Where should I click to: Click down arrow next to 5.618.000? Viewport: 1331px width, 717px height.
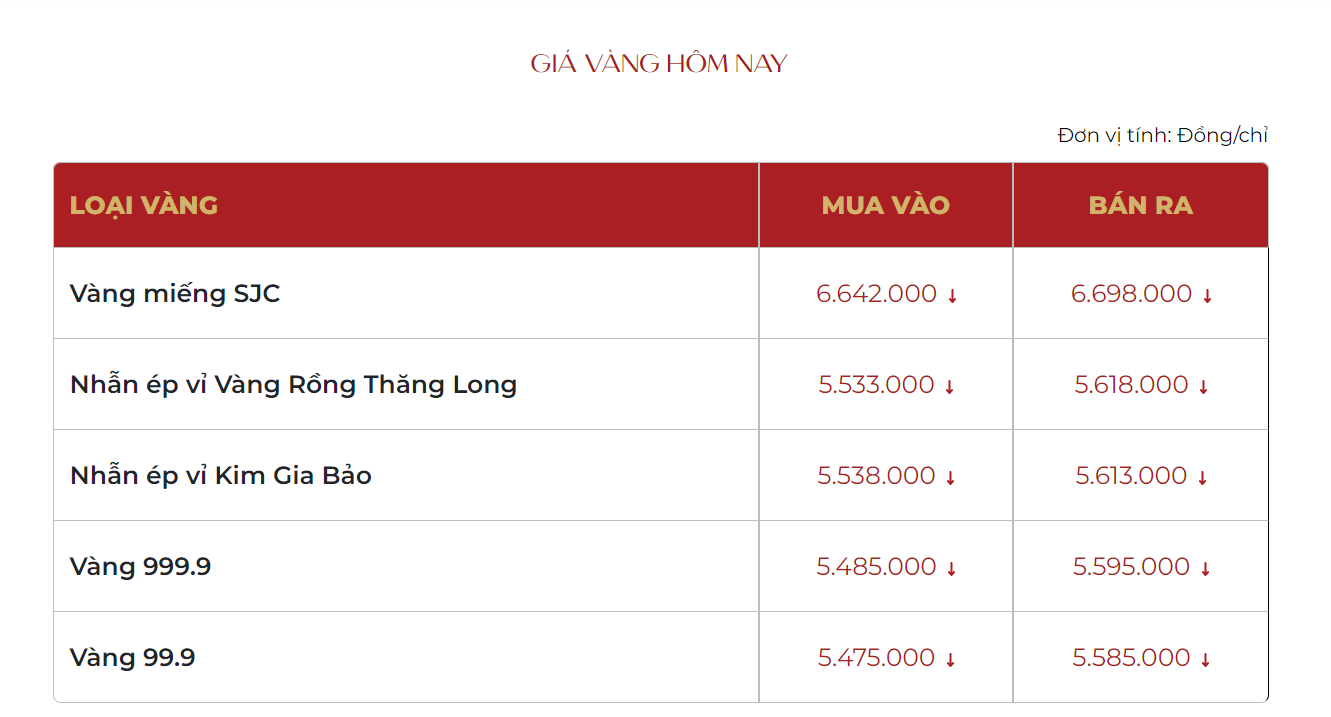click(1204, 387)
